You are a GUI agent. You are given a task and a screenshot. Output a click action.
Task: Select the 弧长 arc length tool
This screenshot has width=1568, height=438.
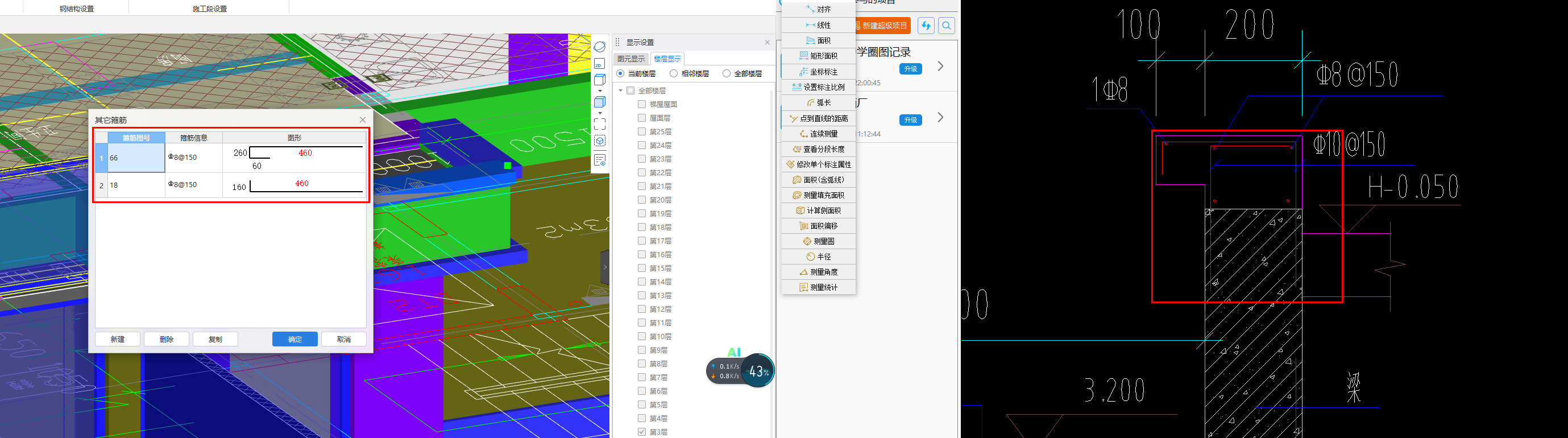click(x=819, y=102)
